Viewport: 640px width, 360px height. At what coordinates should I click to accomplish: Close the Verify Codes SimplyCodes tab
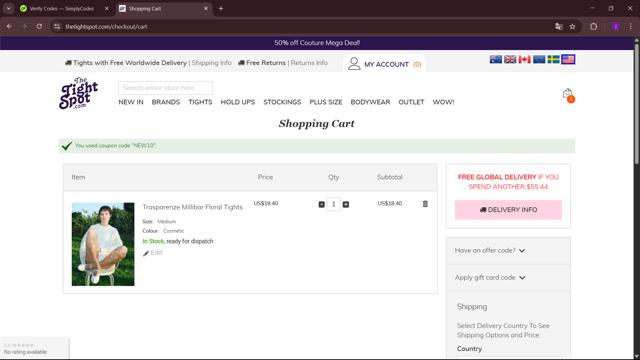tap(107, 8)
